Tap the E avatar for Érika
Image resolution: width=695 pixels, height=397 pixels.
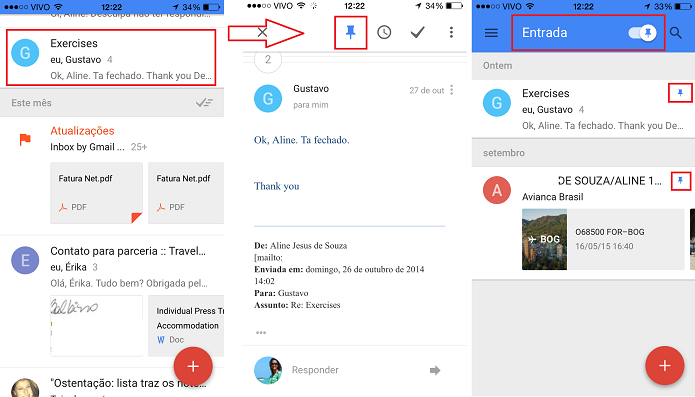(x=25, y=260)
